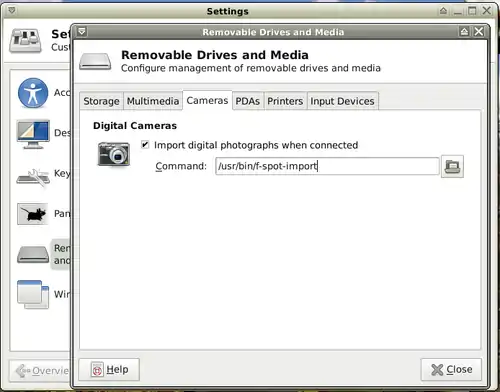The image size is (500, 392).
Task: Click the Help button
Action: click(x=109, y=369)
